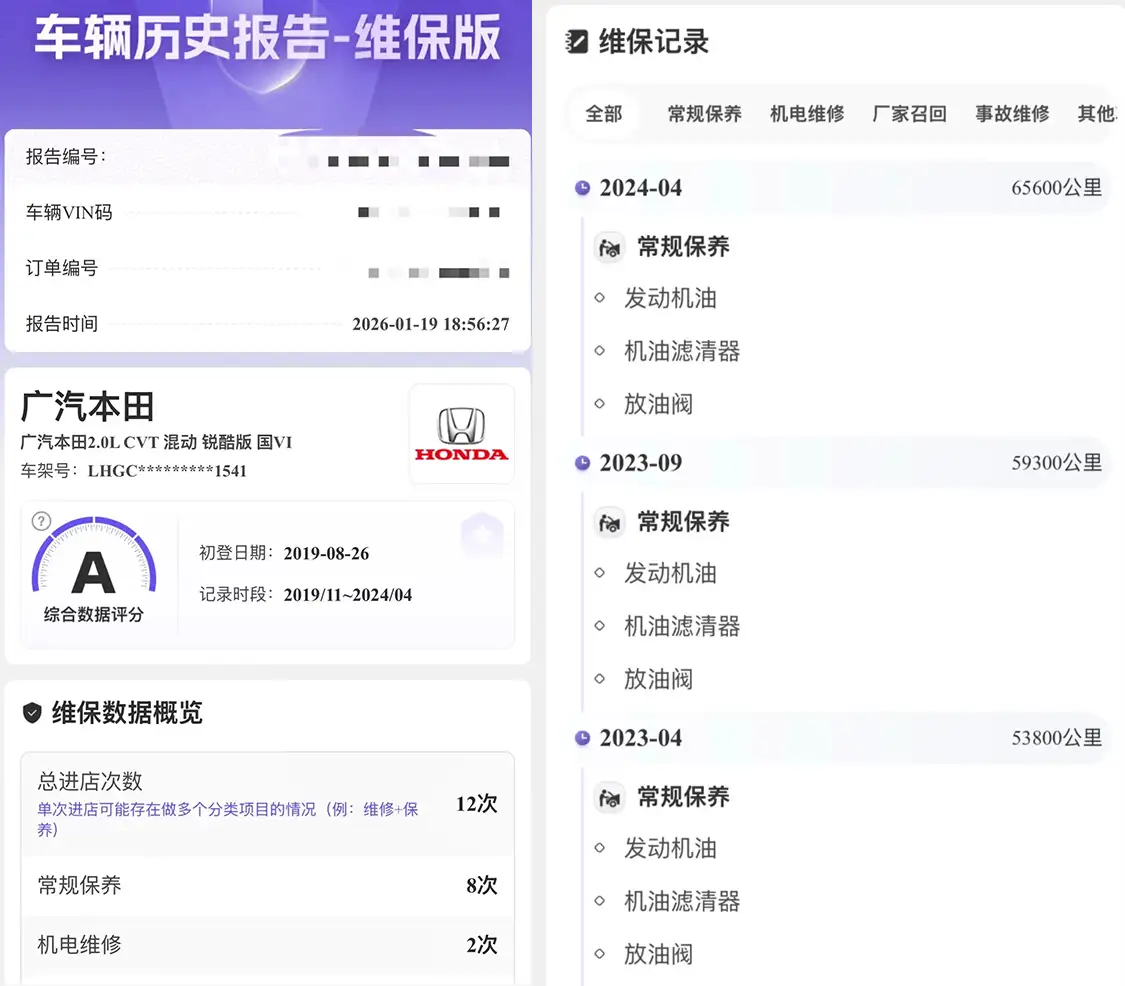This screenshot has height=986, width=1125.
Task: Open the 机电维修 tab
Action: coord(807,113)
